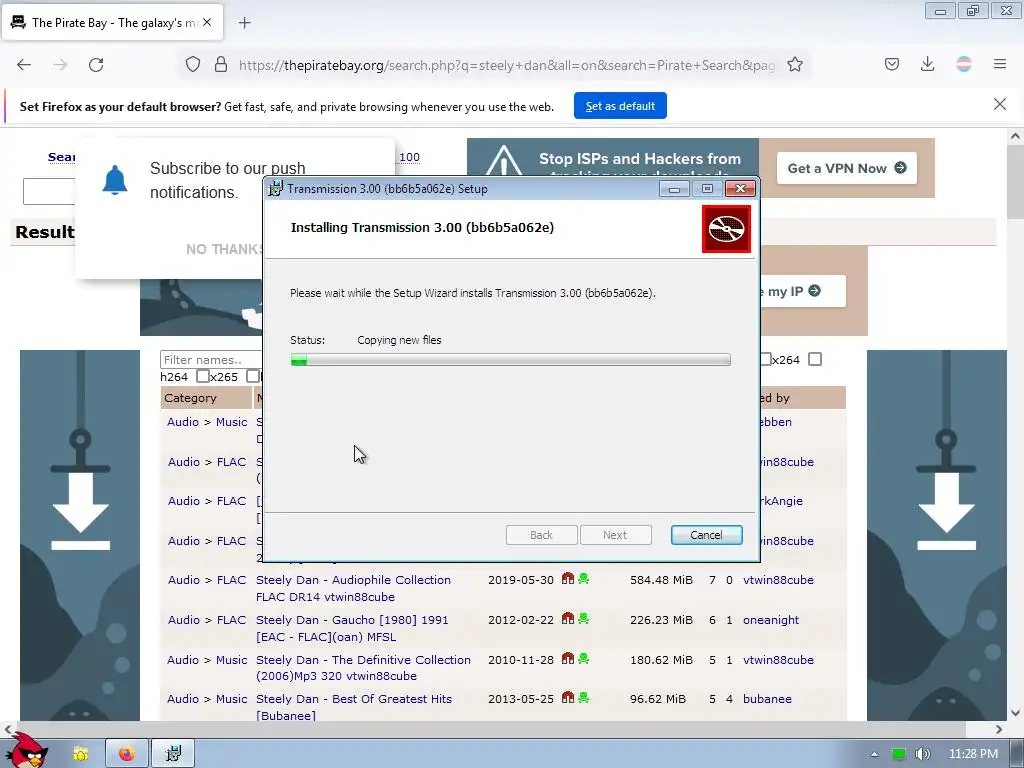Open Steely Dan - Audiophile Collection link
The height and width of the screenshot is (768, 1024).
pos(353,588)
